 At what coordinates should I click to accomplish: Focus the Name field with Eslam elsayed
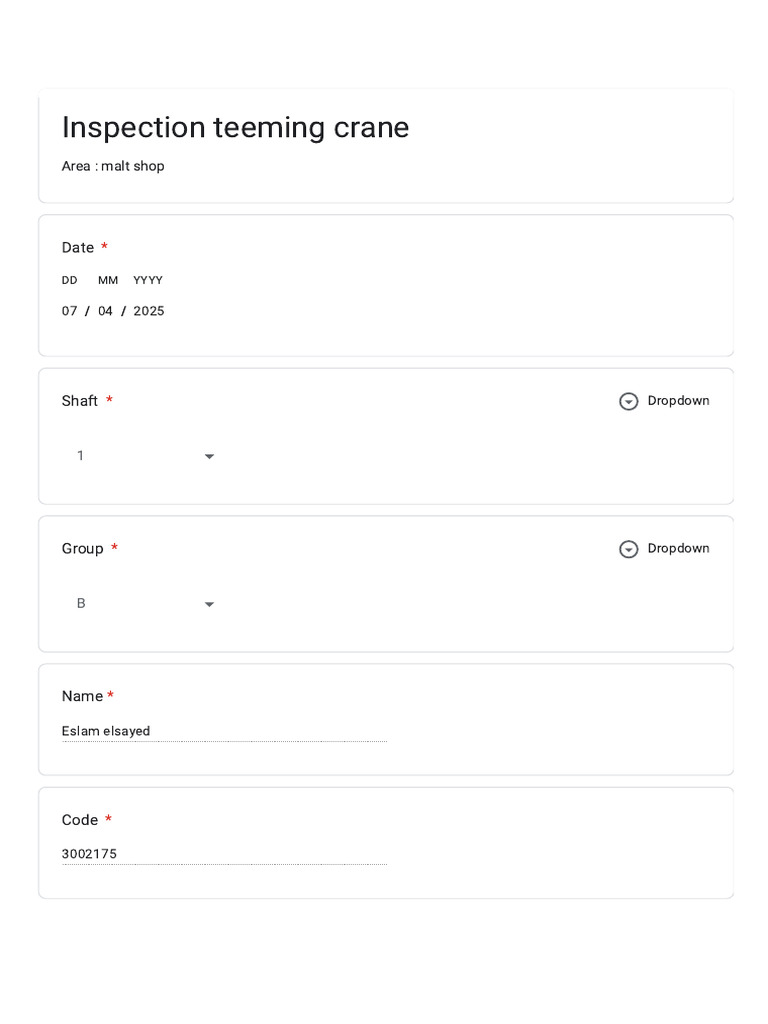224,732
